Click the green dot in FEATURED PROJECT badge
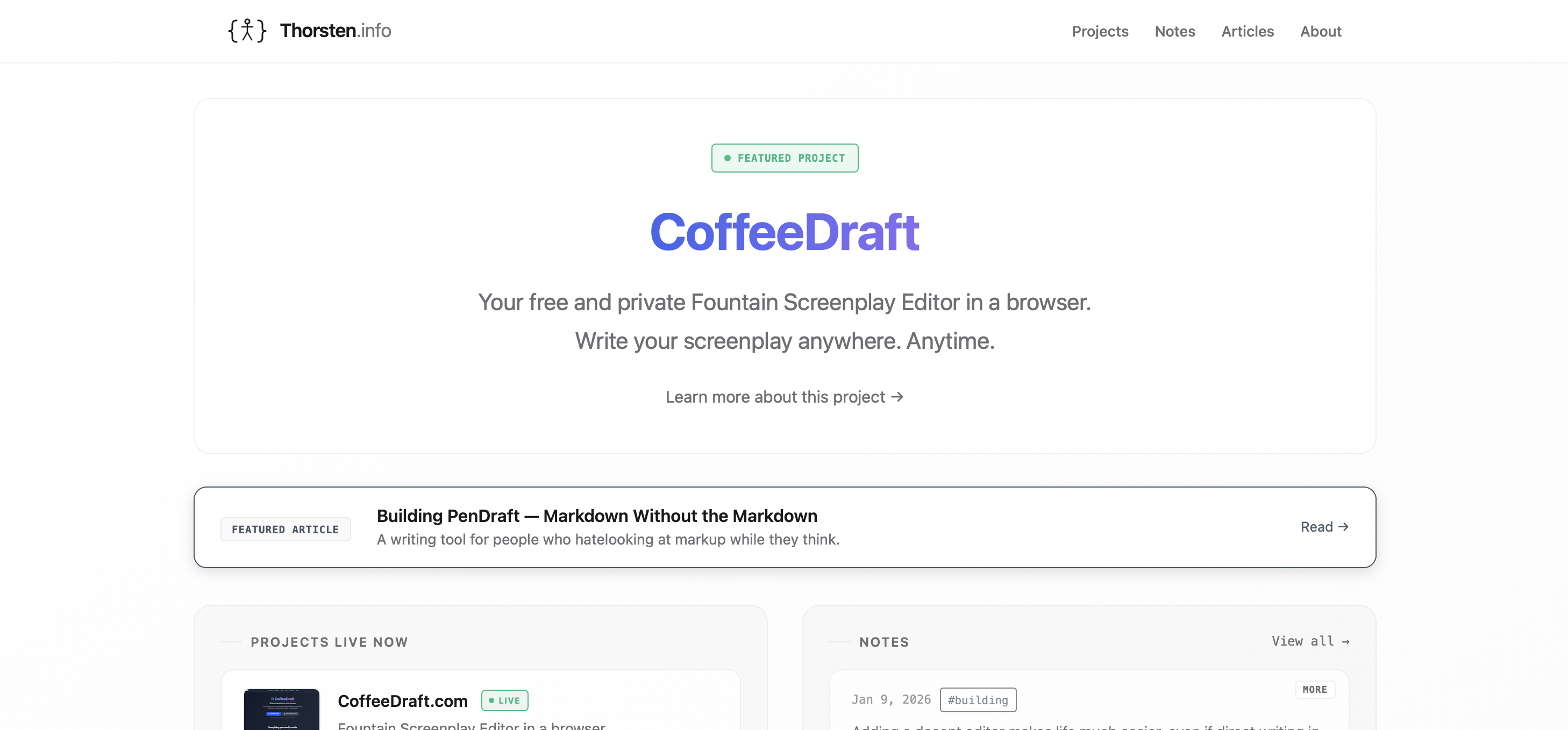 [x=728, y=158]
